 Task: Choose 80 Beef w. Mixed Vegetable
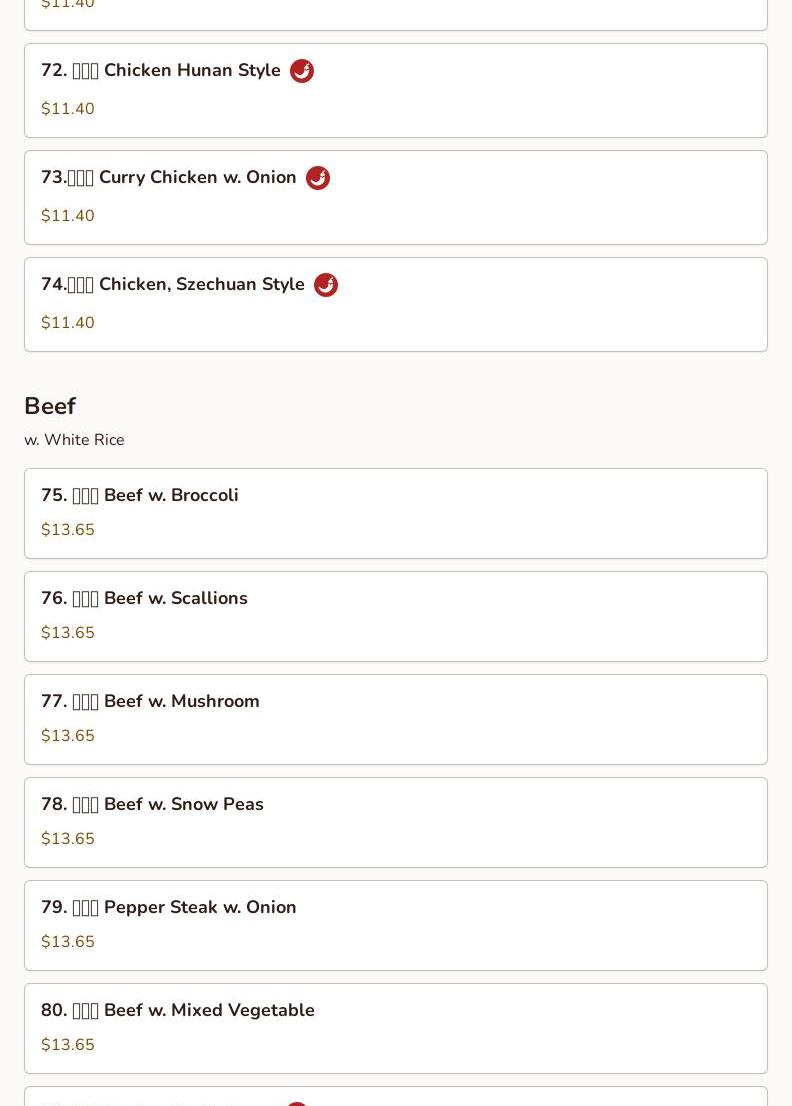pos(396,1028)
